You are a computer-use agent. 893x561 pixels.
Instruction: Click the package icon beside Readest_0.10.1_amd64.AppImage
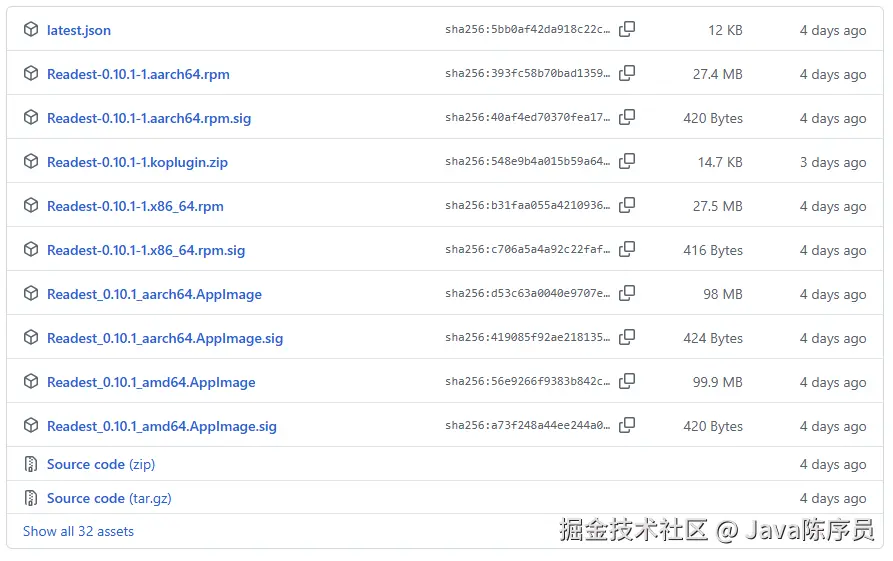click(31, 381)
